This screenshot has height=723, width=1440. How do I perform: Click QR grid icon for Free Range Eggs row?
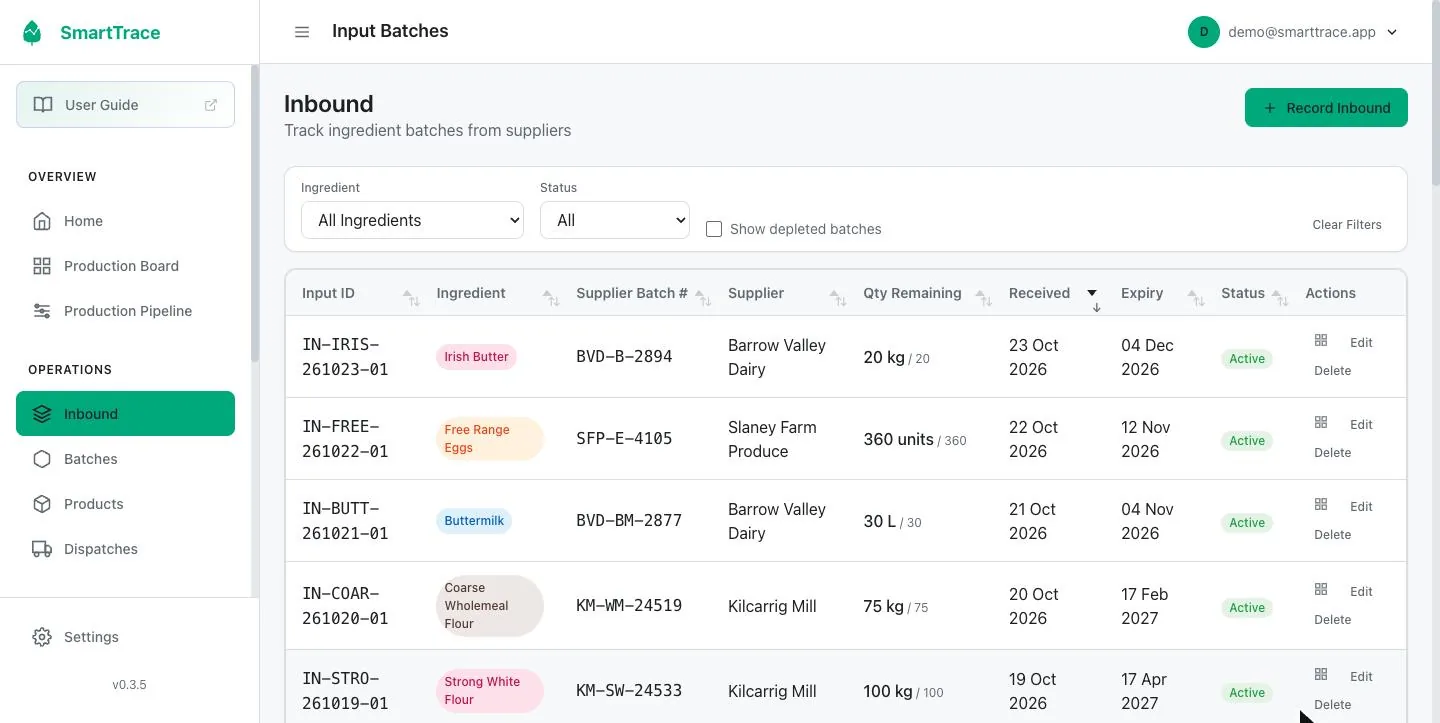coord(1321,422)
